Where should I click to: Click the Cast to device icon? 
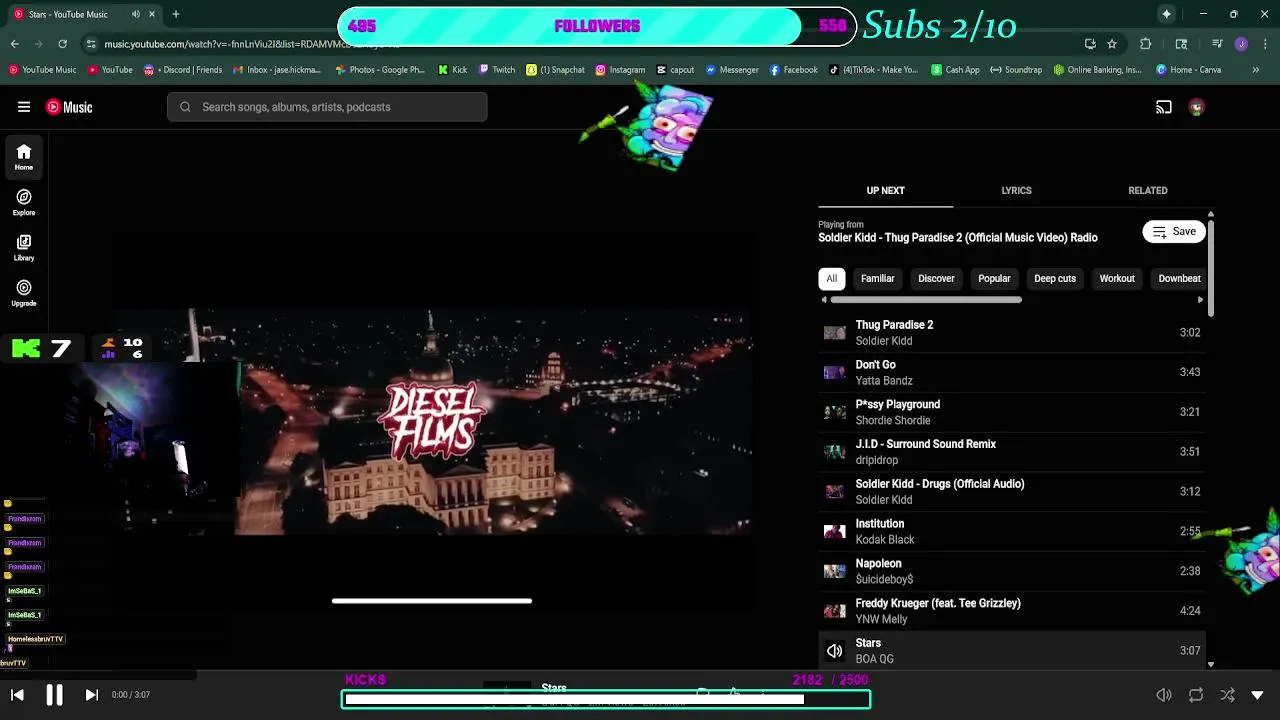[1164, 107]
